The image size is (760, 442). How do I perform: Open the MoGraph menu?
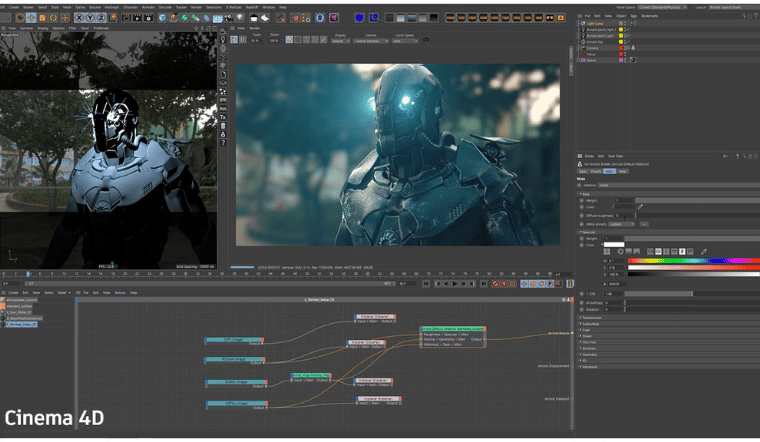pyautogui.click(x=111, y=7)
